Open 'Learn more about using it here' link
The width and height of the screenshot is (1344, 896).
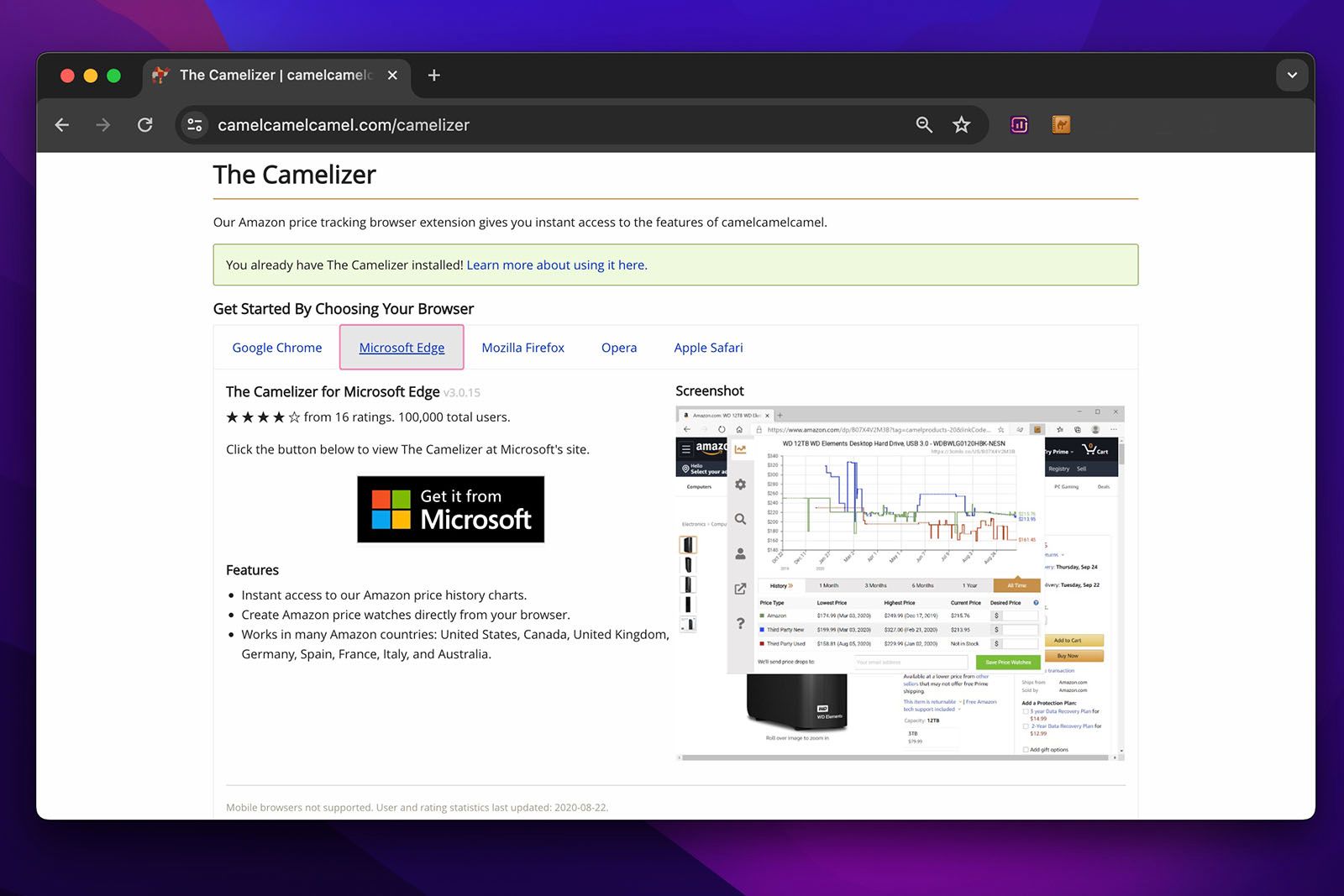tap(557, 265)
